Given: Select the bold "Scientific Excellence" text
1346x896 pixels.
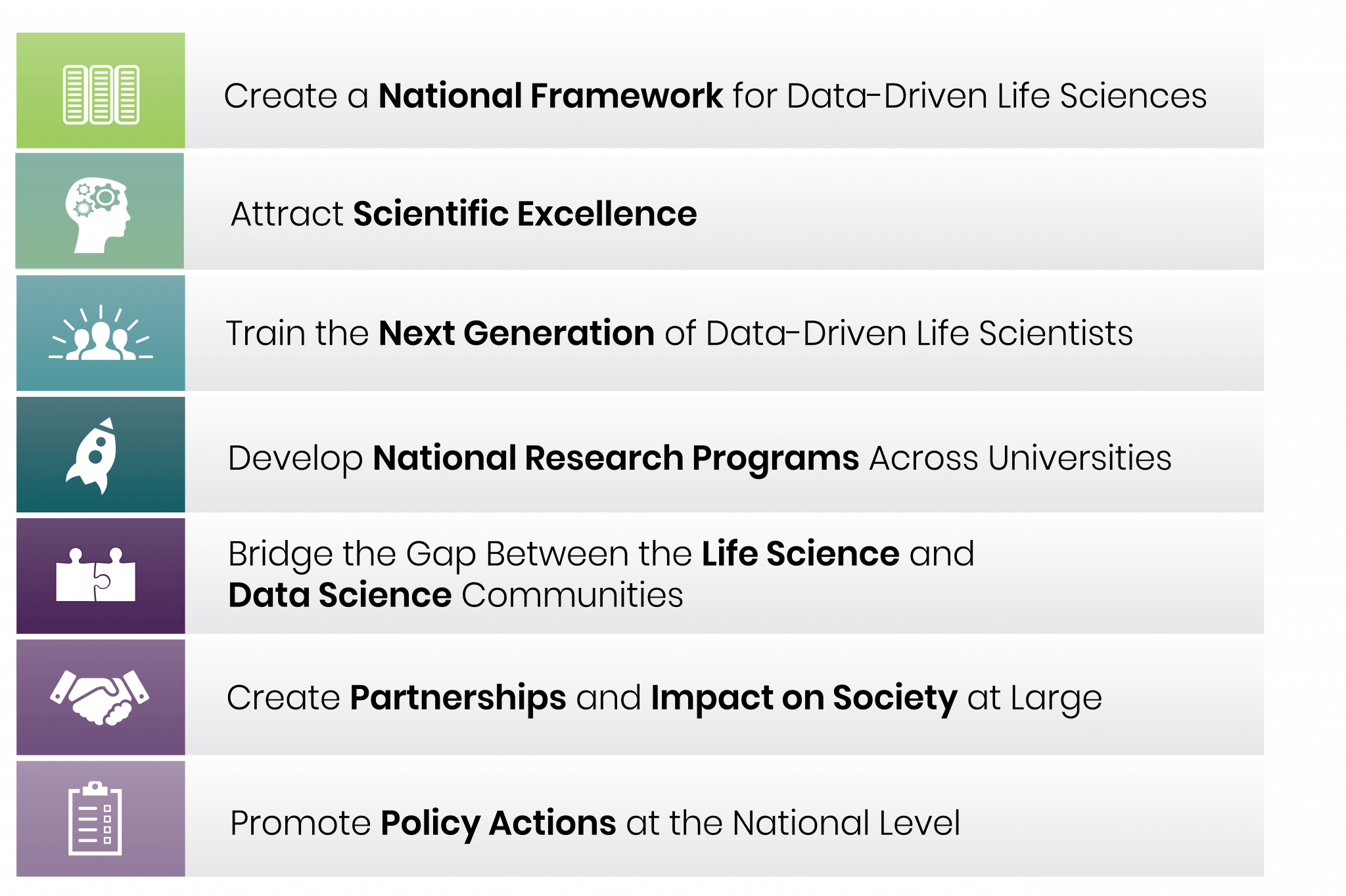Looking at the screenshot, I should click(x=524, y=214).
